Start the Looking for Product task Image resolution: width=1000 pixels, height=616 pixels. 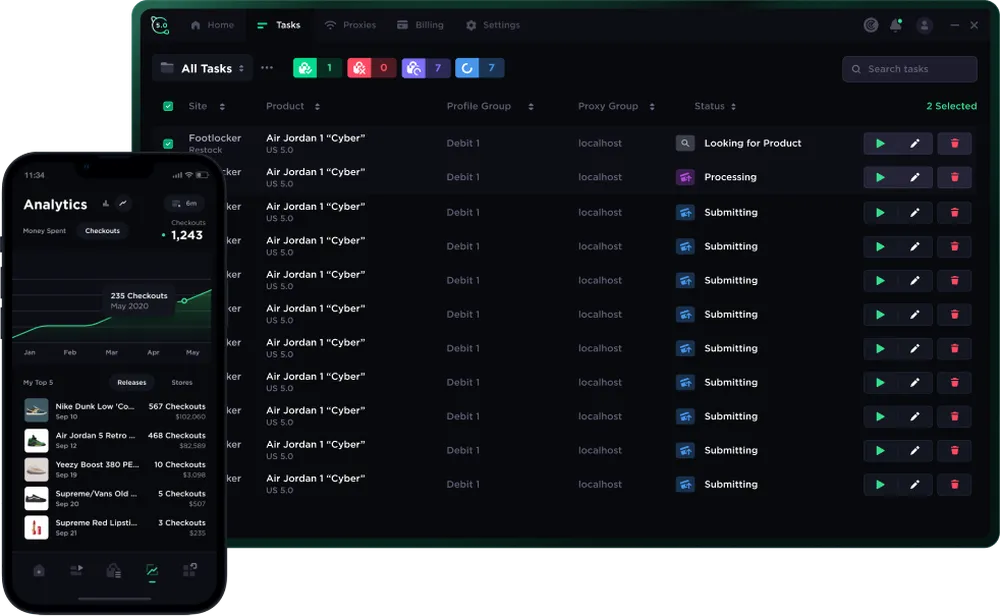click(880, 143)
